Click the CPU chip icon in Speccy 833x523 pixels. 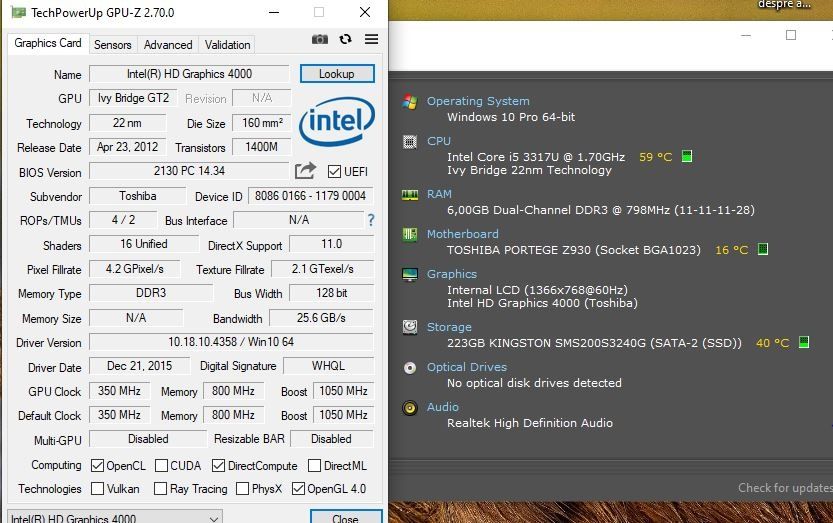pos(410,141)
